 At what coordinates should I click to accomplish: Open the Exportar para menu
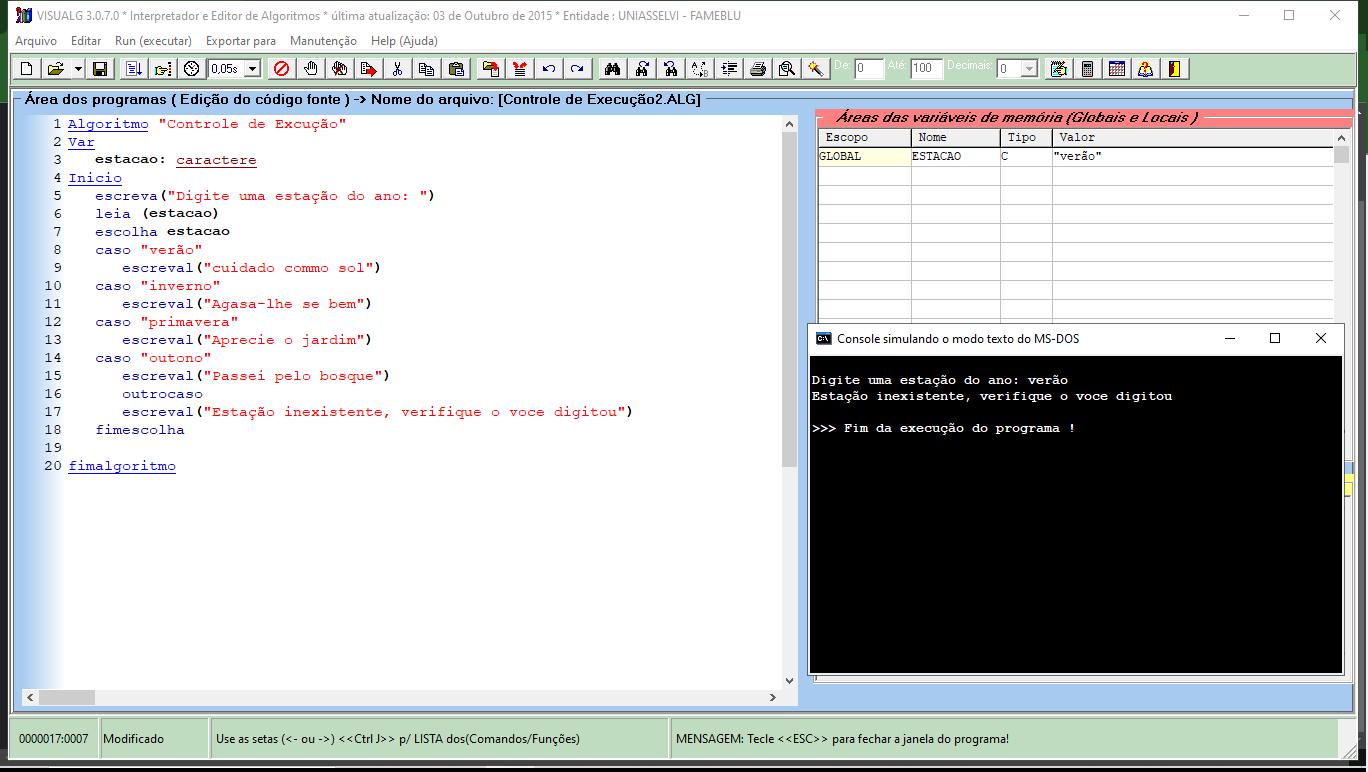[x=241, y=41]
